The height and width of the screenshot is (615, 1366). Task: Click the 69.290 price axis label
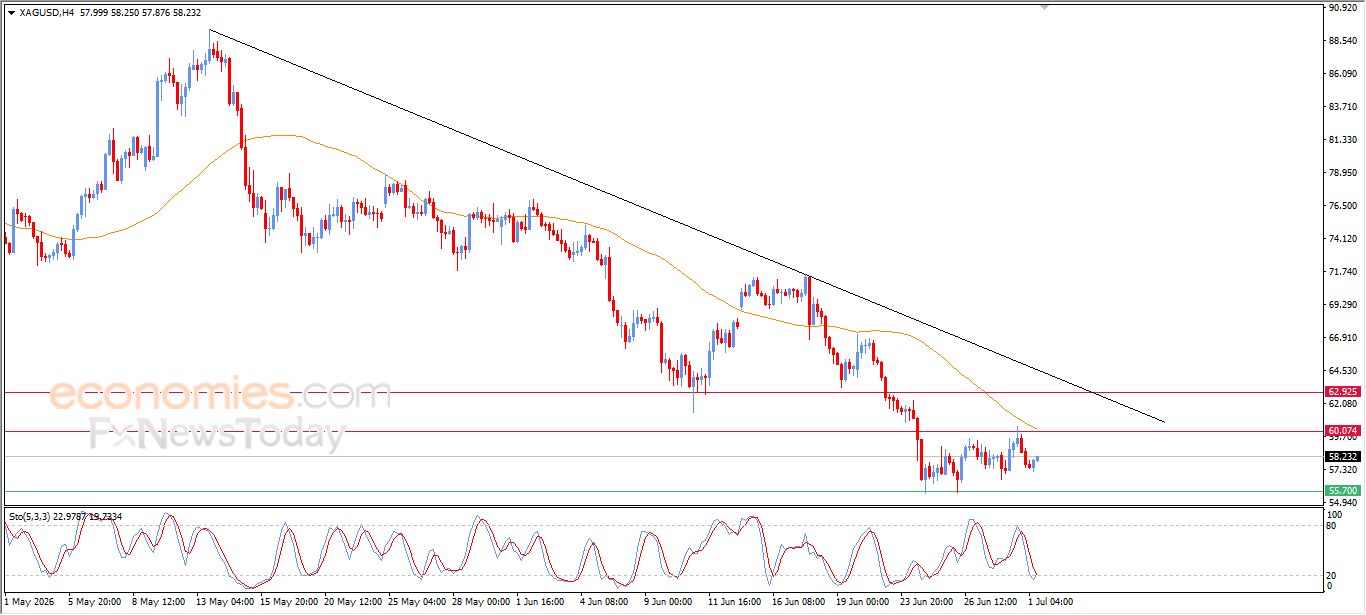point(1342,305)
